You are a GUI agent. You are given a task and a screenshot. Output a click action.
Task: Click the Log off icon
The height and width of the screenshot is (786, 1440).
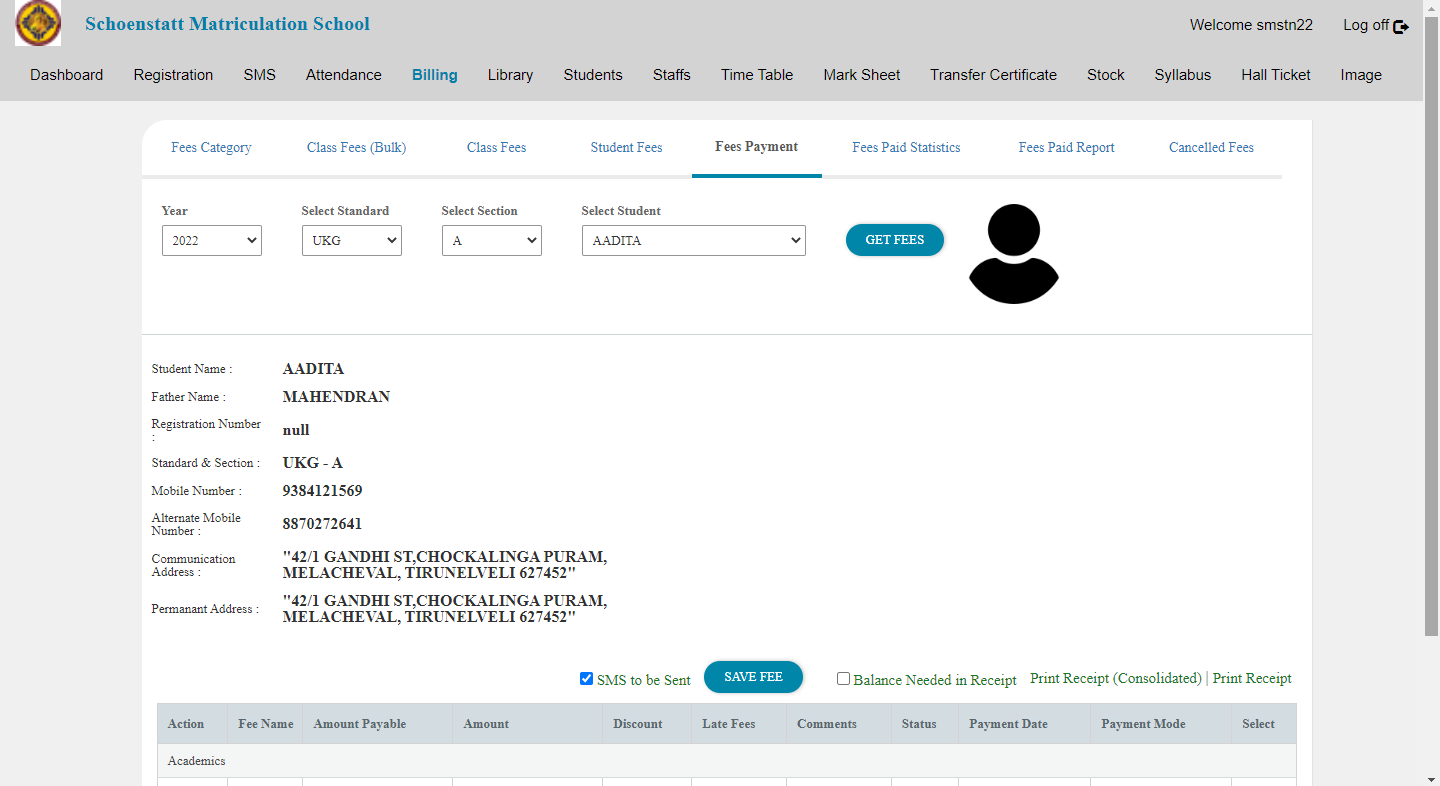1401,25
